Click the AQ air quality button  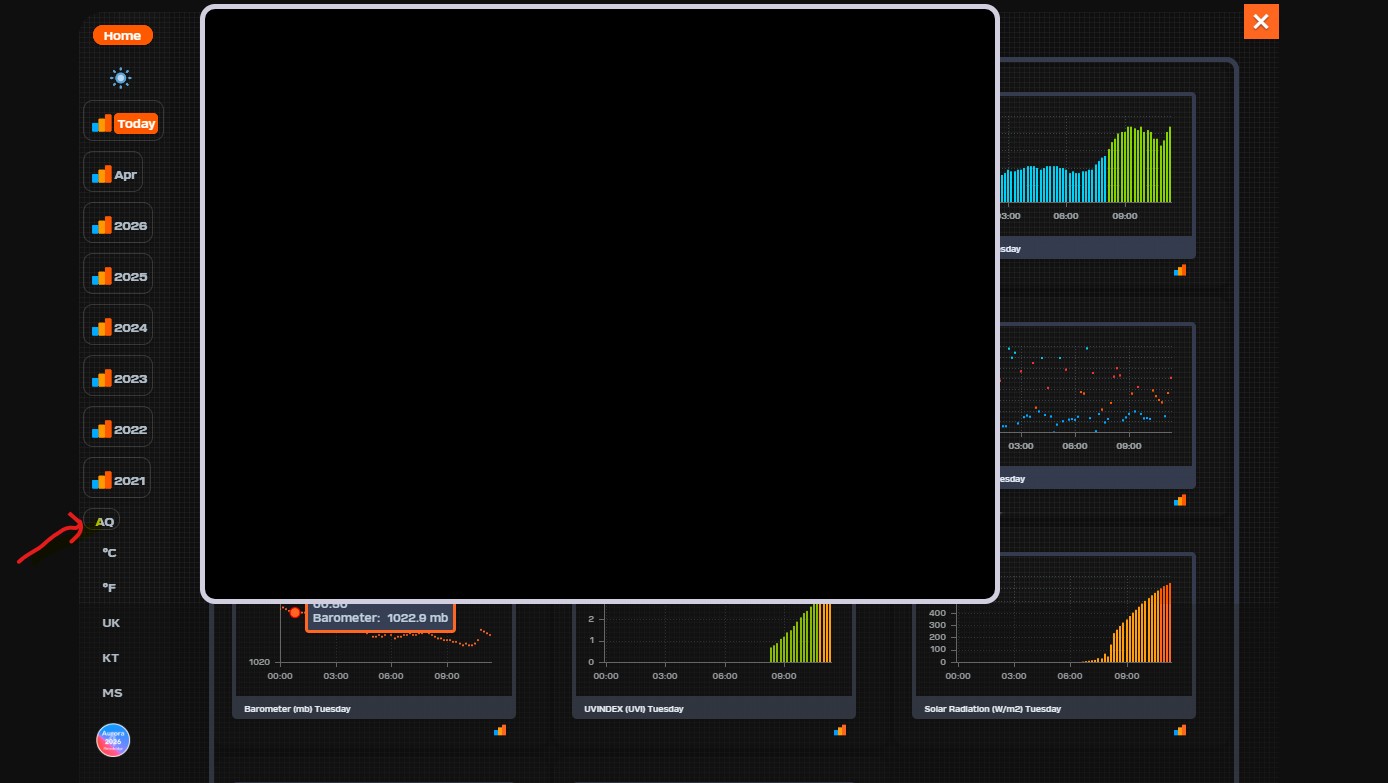[x=105, y=522]
